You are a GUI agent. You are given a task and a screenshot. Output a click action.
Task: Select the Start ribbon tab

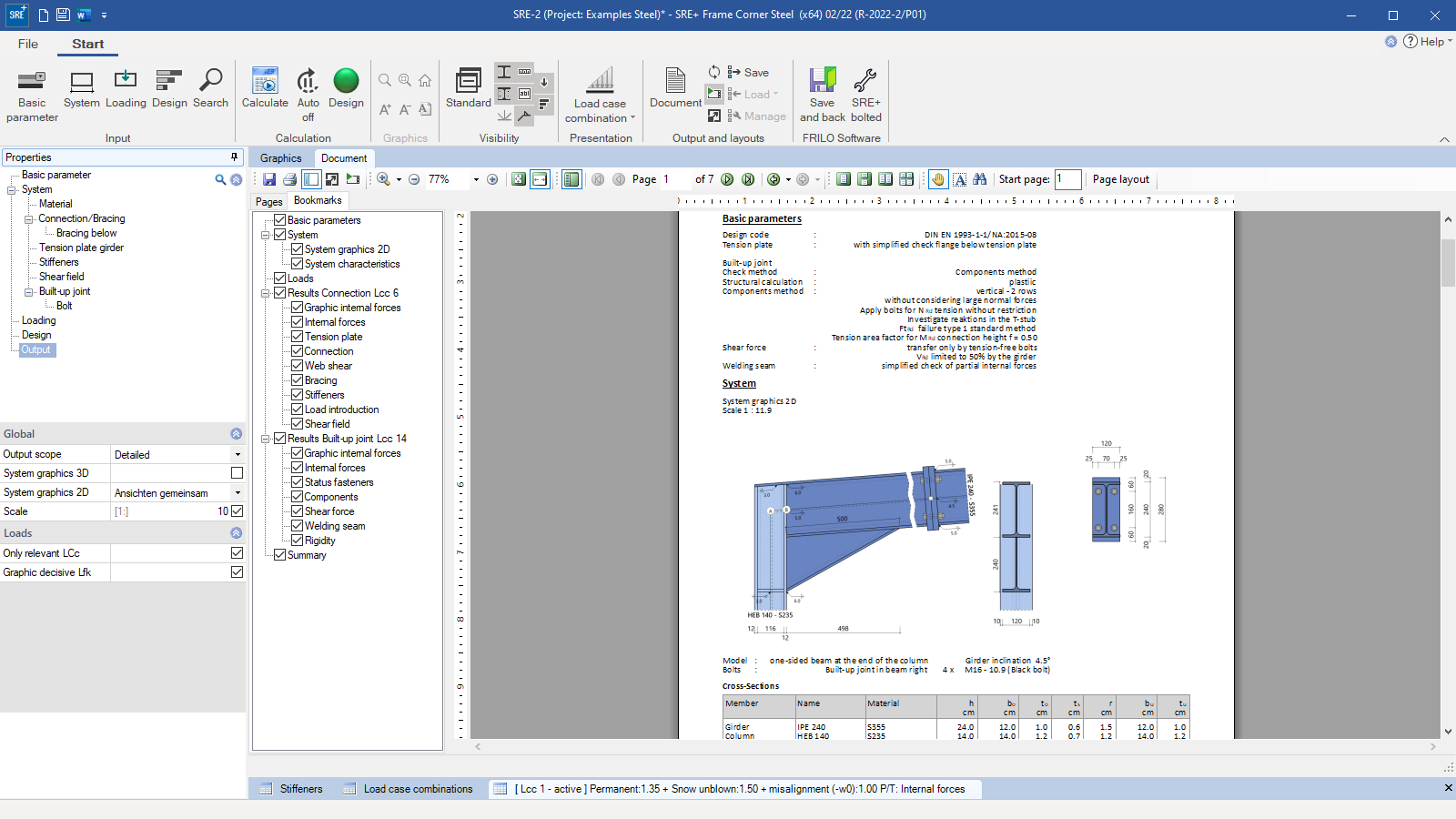click(88, 44)
